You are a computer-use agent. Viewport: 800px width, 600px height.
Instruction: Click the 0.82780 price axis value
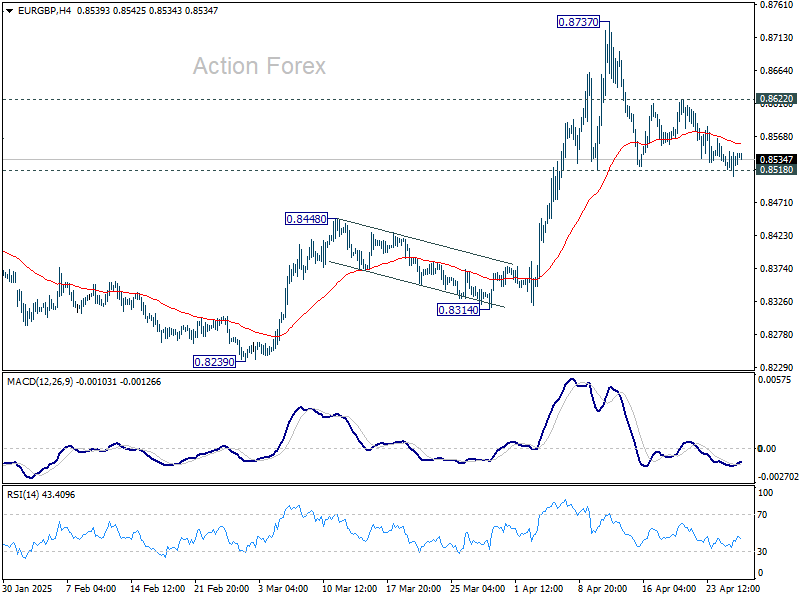(x=777, y=335)
